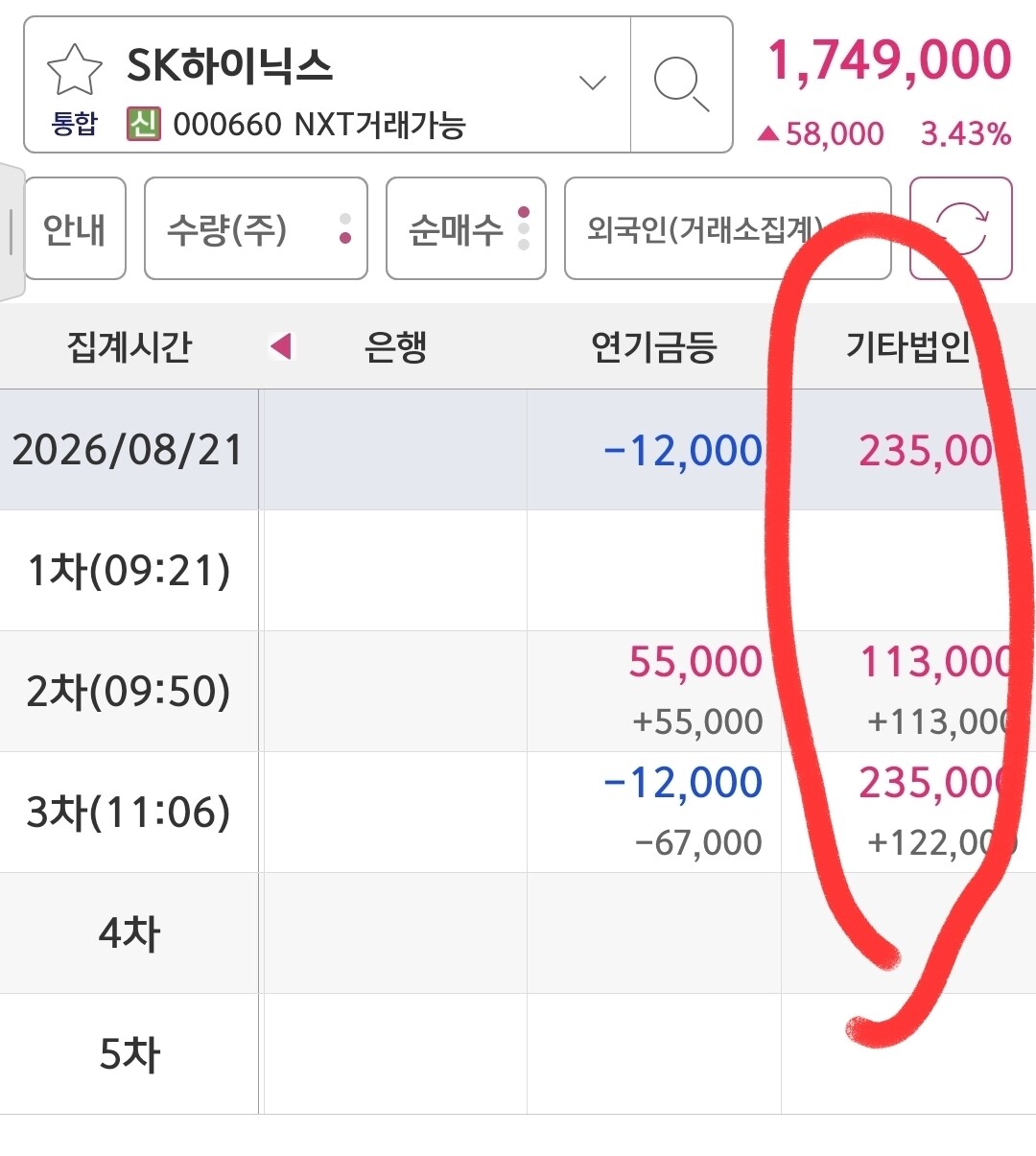1036x1156 pixels.
Task: Select the 은행 column header
Action: (395, 346)
